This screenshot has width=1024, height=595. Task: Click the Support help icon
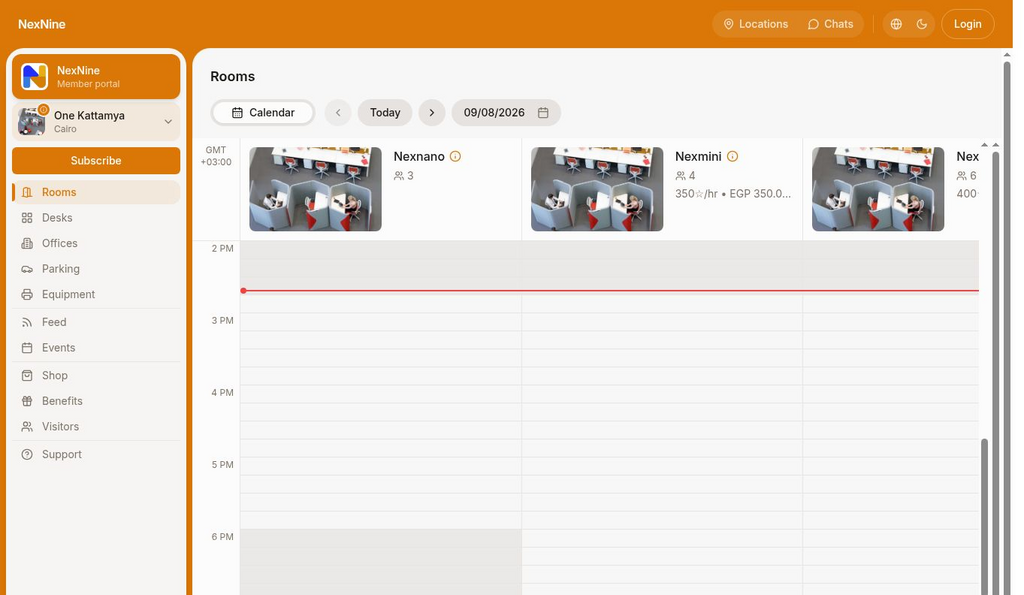(27, 455)
